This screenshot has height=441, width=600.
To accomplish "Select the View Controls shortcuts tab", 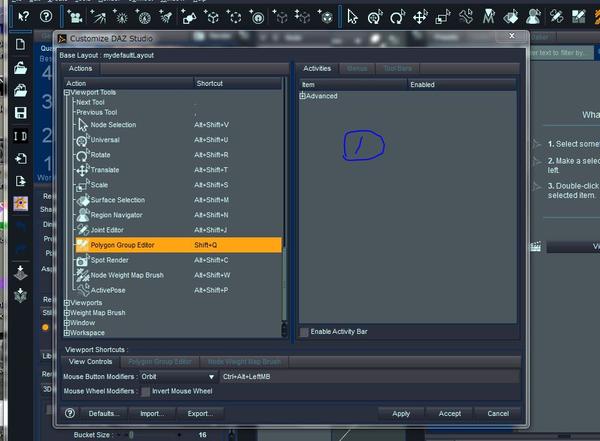I will pos(91,362).
